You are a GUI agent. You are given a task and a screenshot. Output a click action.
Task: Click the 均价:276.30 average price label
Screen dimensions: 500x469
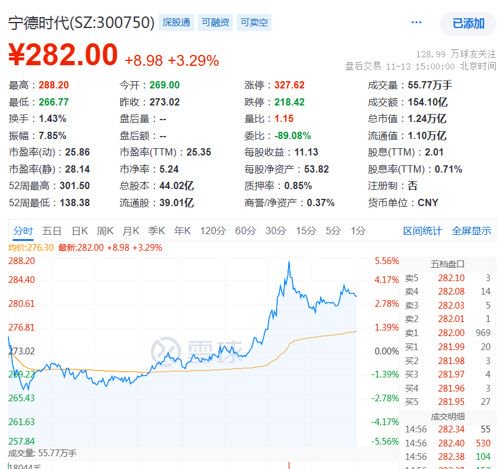click(31, 248)
